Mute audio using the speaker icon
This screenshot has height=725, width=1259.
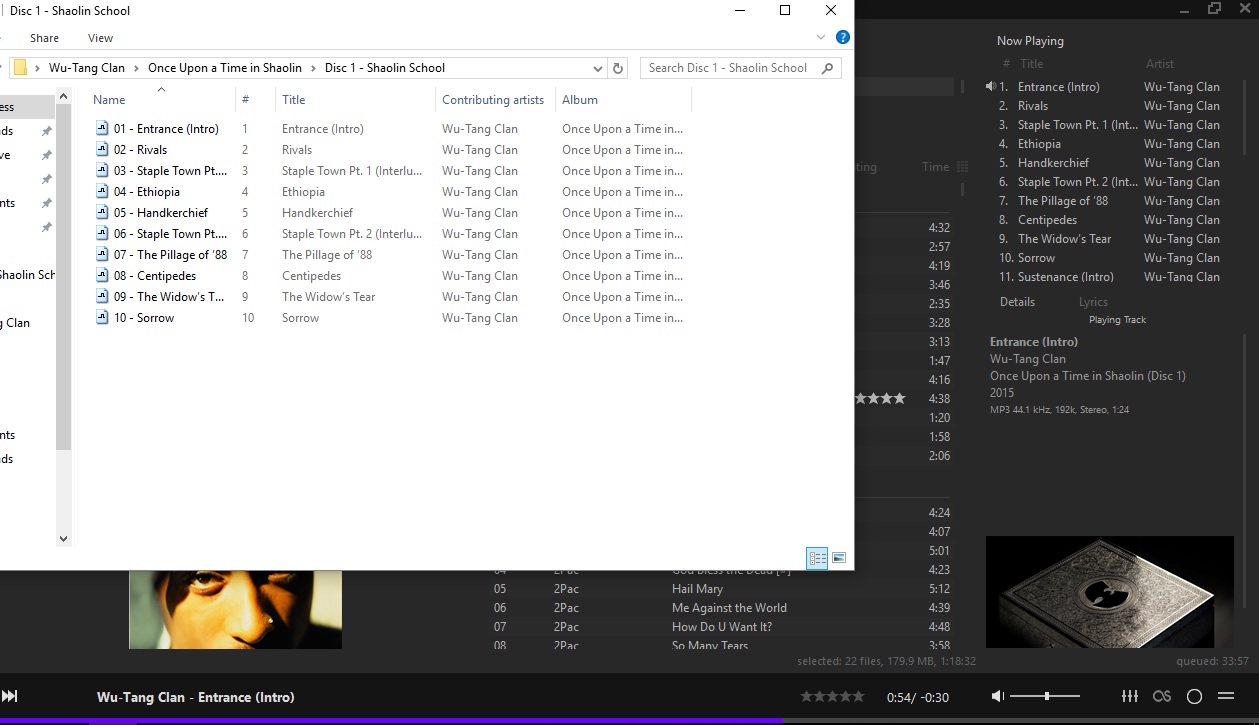coord(998,696)
